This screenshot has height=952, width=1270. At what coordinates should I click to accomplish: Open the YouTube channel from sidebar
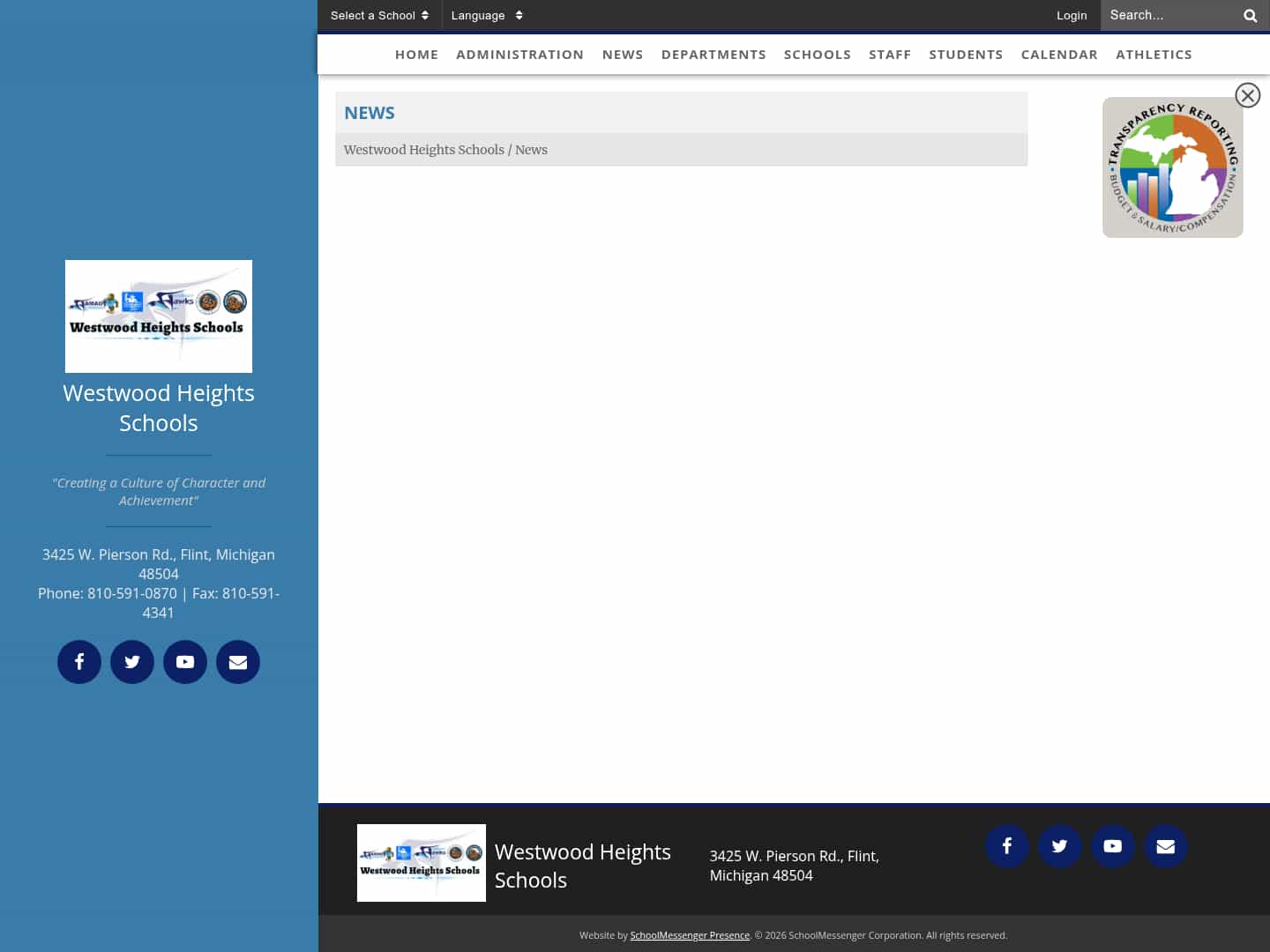tap(185, 661)
